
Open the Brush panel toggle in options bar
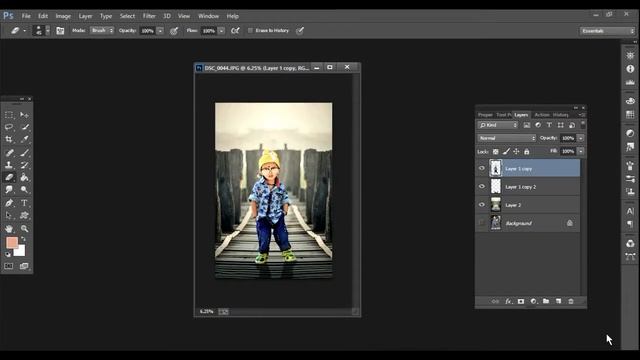tap(60, 31)
